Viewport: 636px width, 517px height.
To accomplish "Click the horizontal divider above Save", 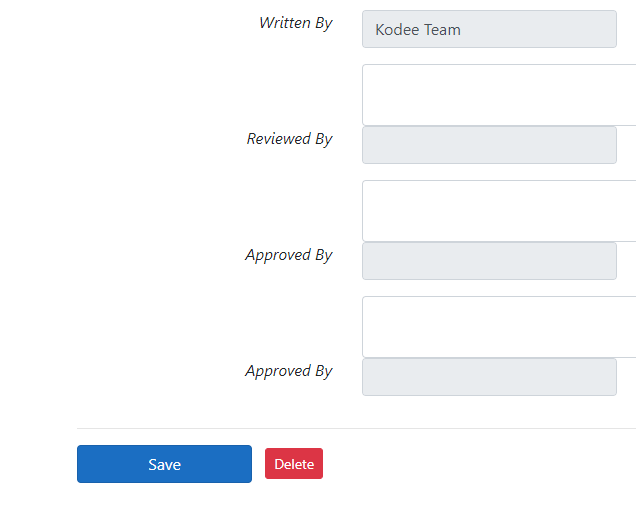I will point(356,428).
